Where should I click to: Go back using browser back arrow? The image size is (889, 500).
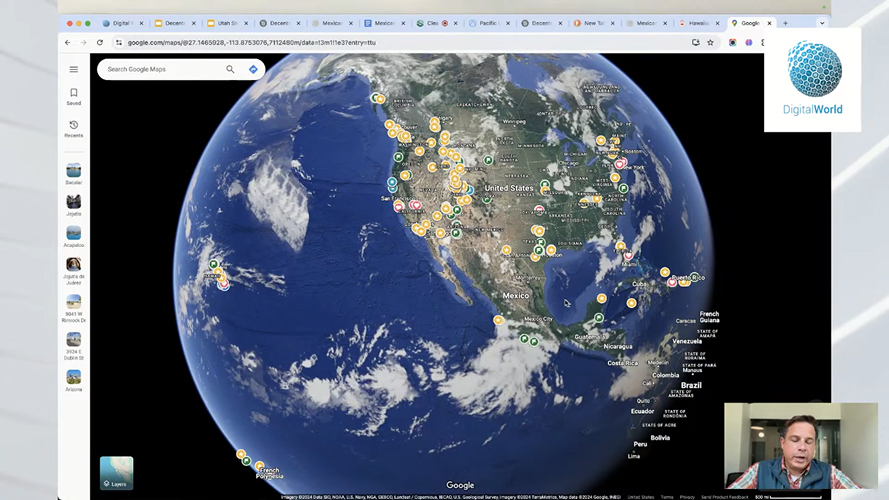(68, 42)
